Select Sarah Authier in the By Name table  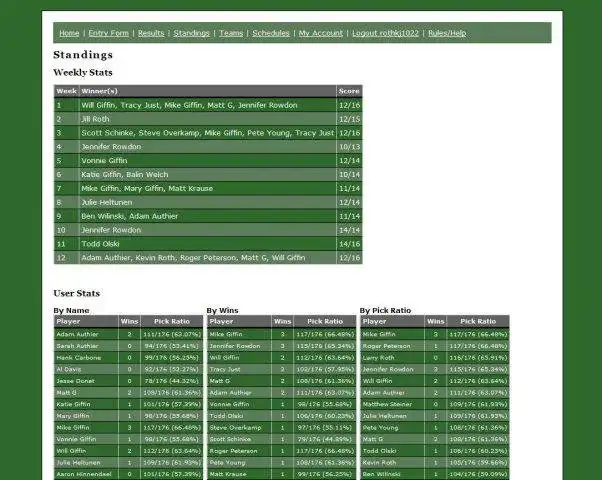click(x=77, y=346)
